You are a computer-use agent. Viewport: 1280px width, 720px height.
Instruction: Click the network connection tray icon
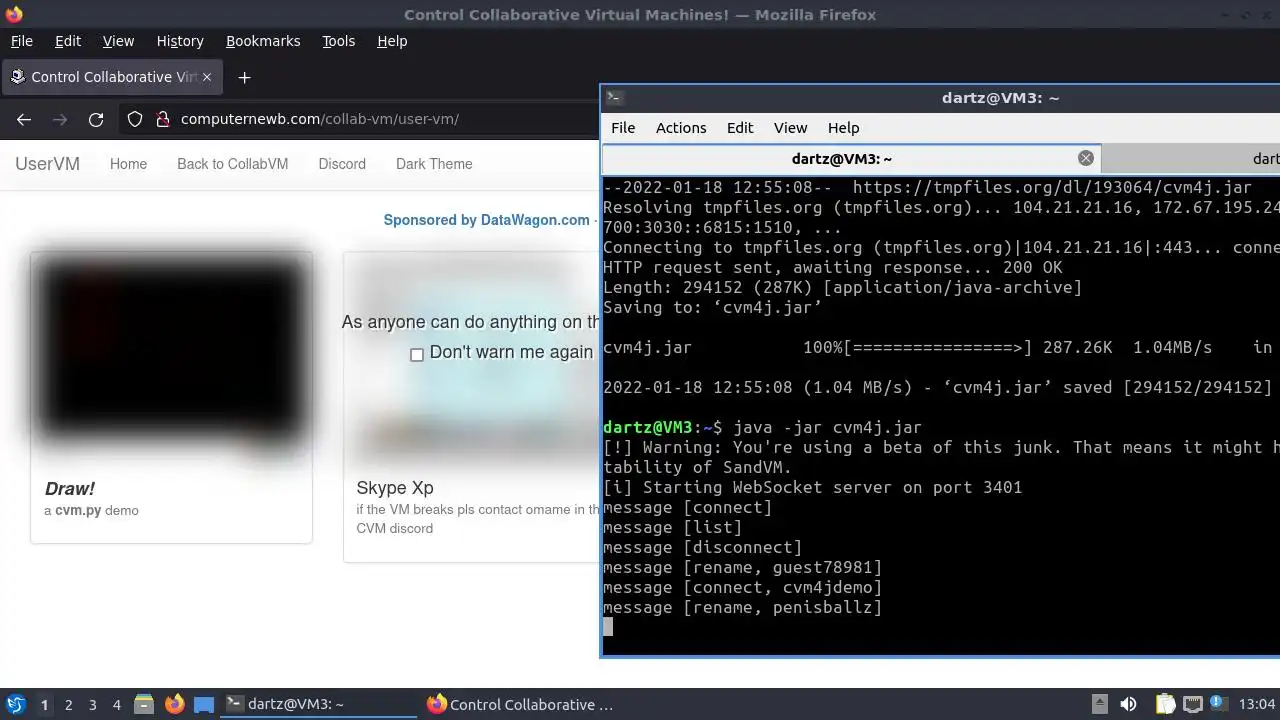click(x=1193, y=704)
